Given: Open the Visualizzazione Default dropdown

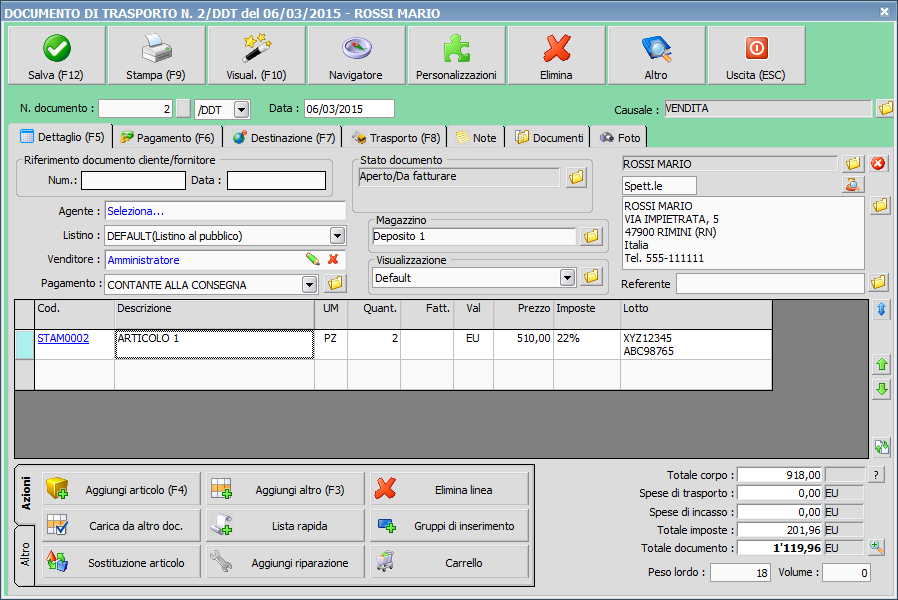Looking at the screenshot, I should (x=567, y=277).
